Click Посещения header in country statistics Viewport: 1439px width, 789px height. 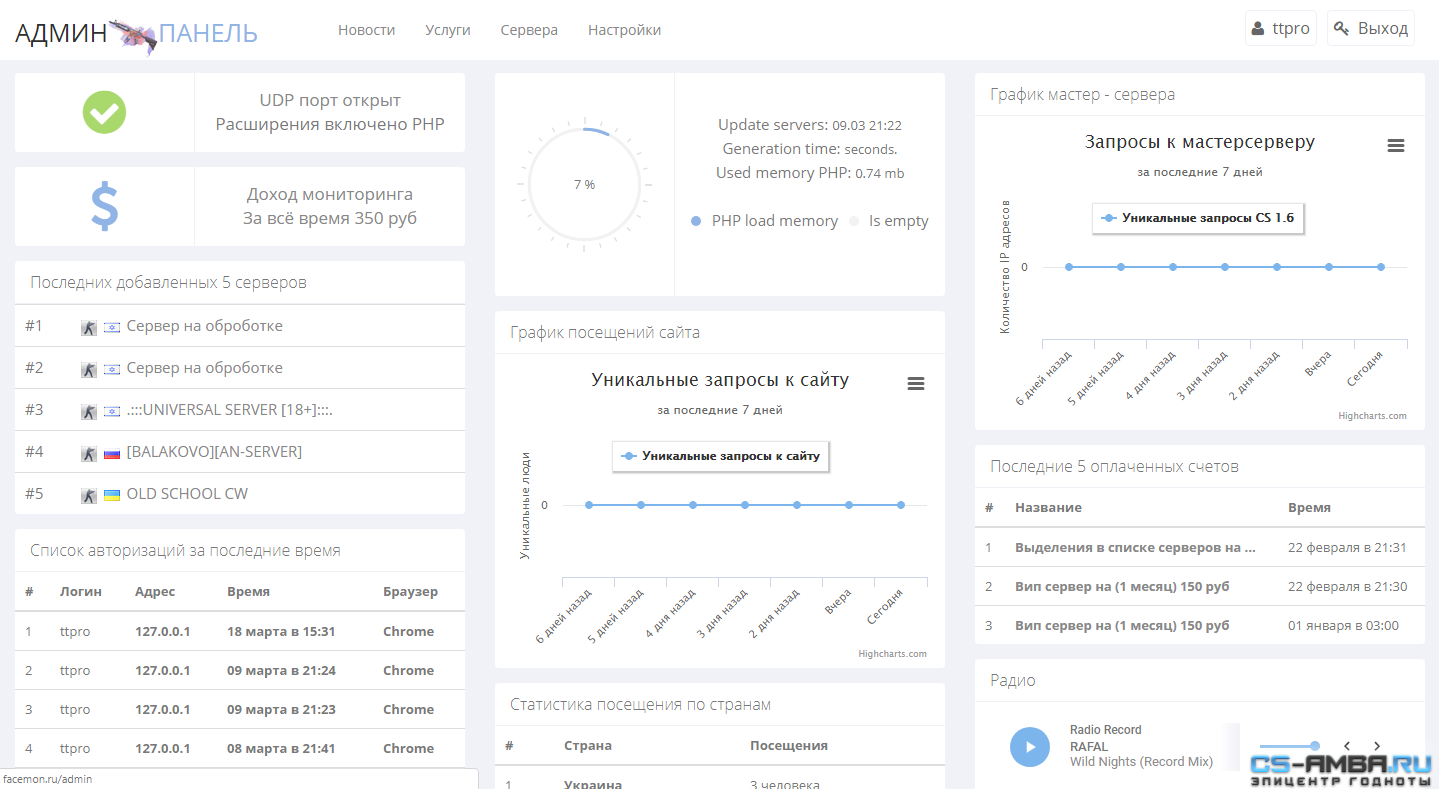coord(789,745)
